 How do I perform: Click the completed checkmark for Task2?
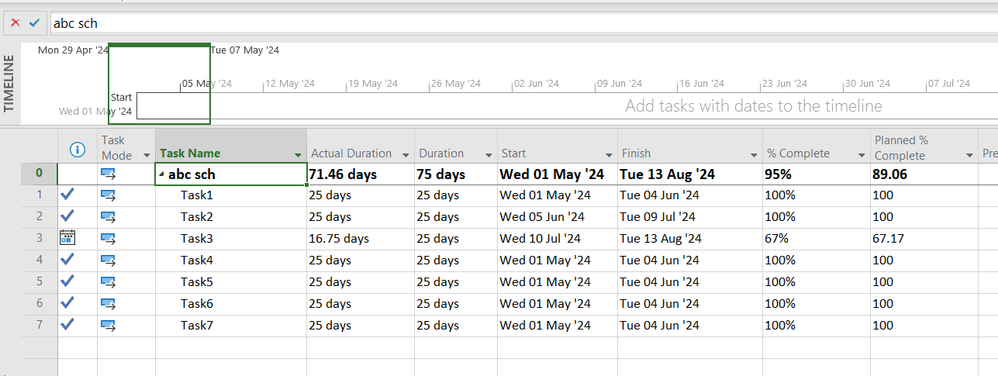point(67,216)
